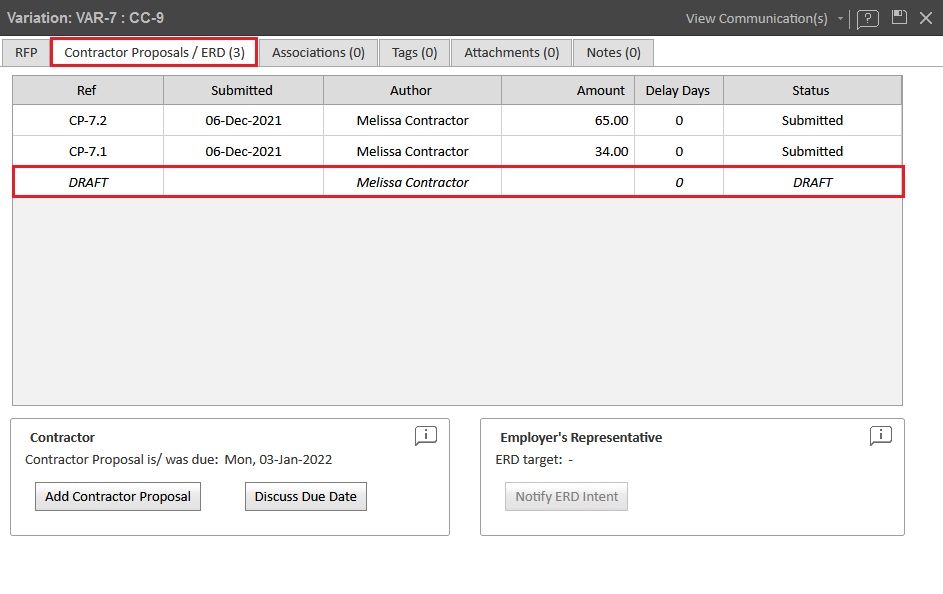Expand the View Communication(s) dropdown arrow

tap(840, 19)
